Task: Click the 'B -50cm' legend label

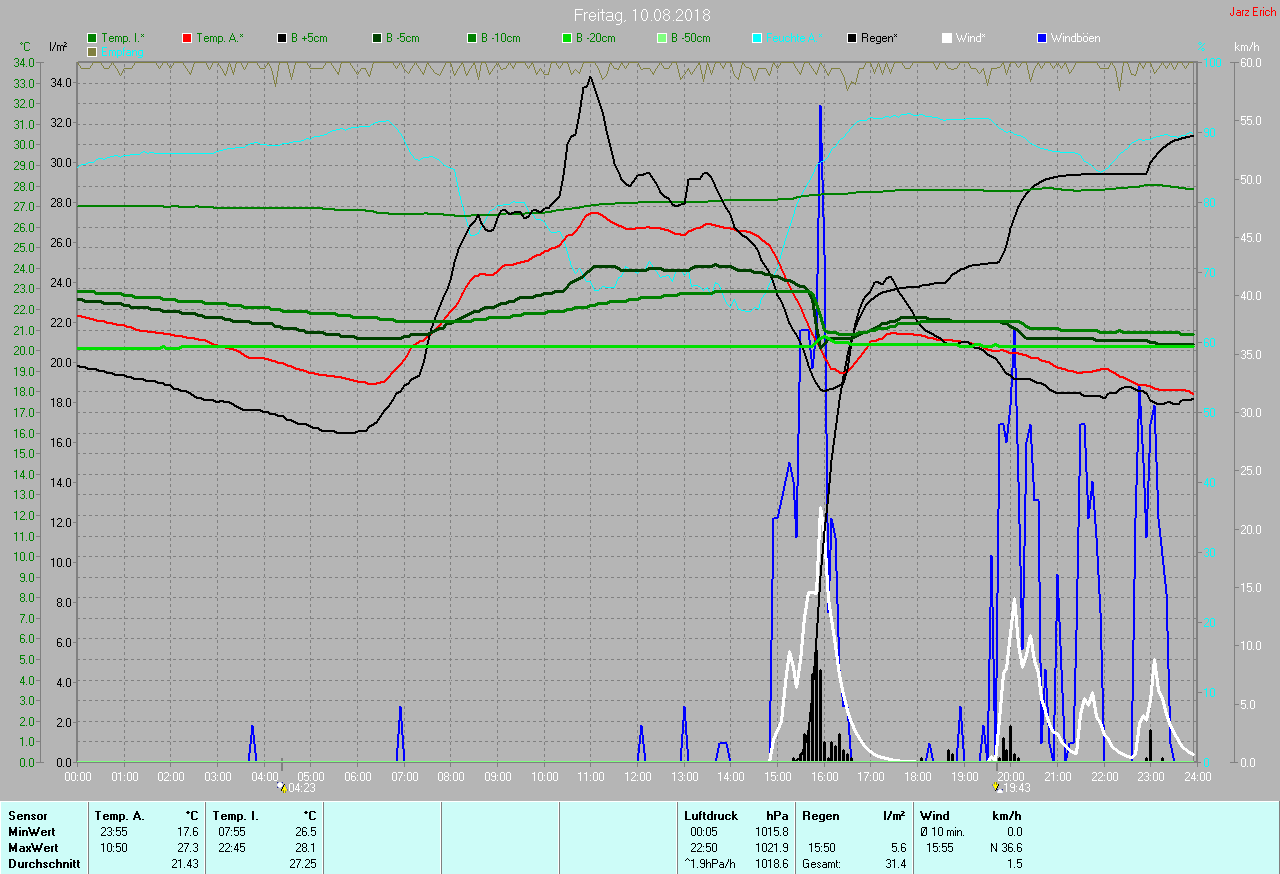Action: [x=691, y=38]
